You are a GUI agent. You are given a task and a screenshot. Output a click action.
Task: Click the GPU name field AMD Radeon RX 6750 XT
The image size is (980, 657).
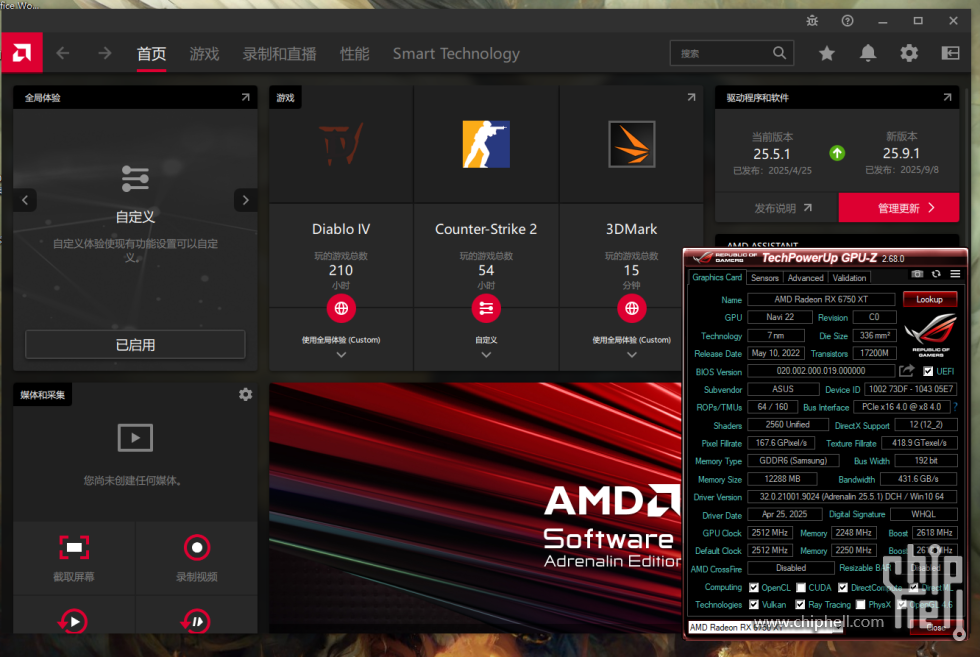tap(821, 299)
